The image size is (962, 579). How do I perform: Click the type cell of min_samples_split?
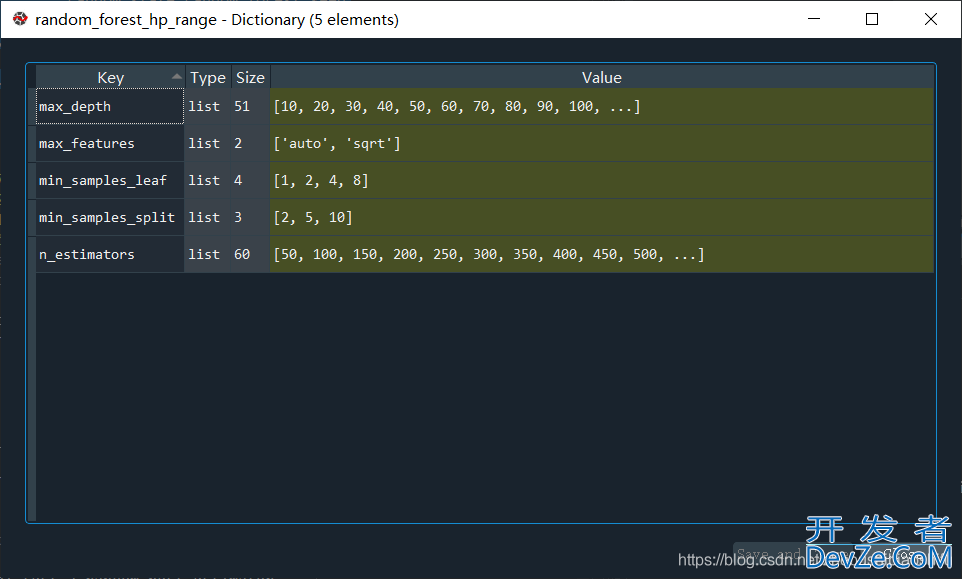tap(208, 217)
